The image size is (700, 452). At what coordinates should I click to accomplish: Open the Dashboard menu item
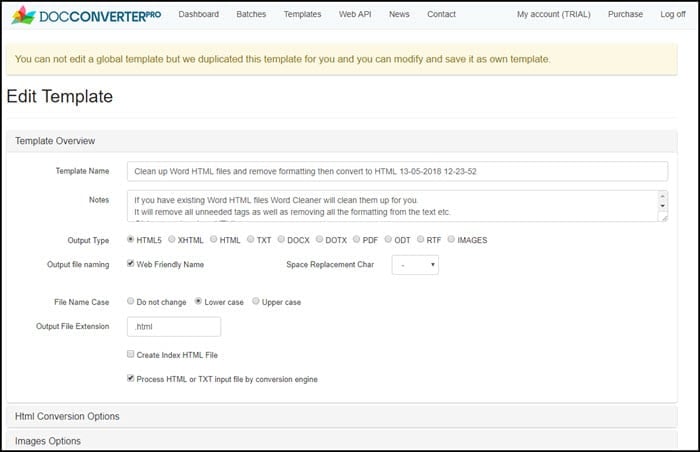tap(199, 14)
